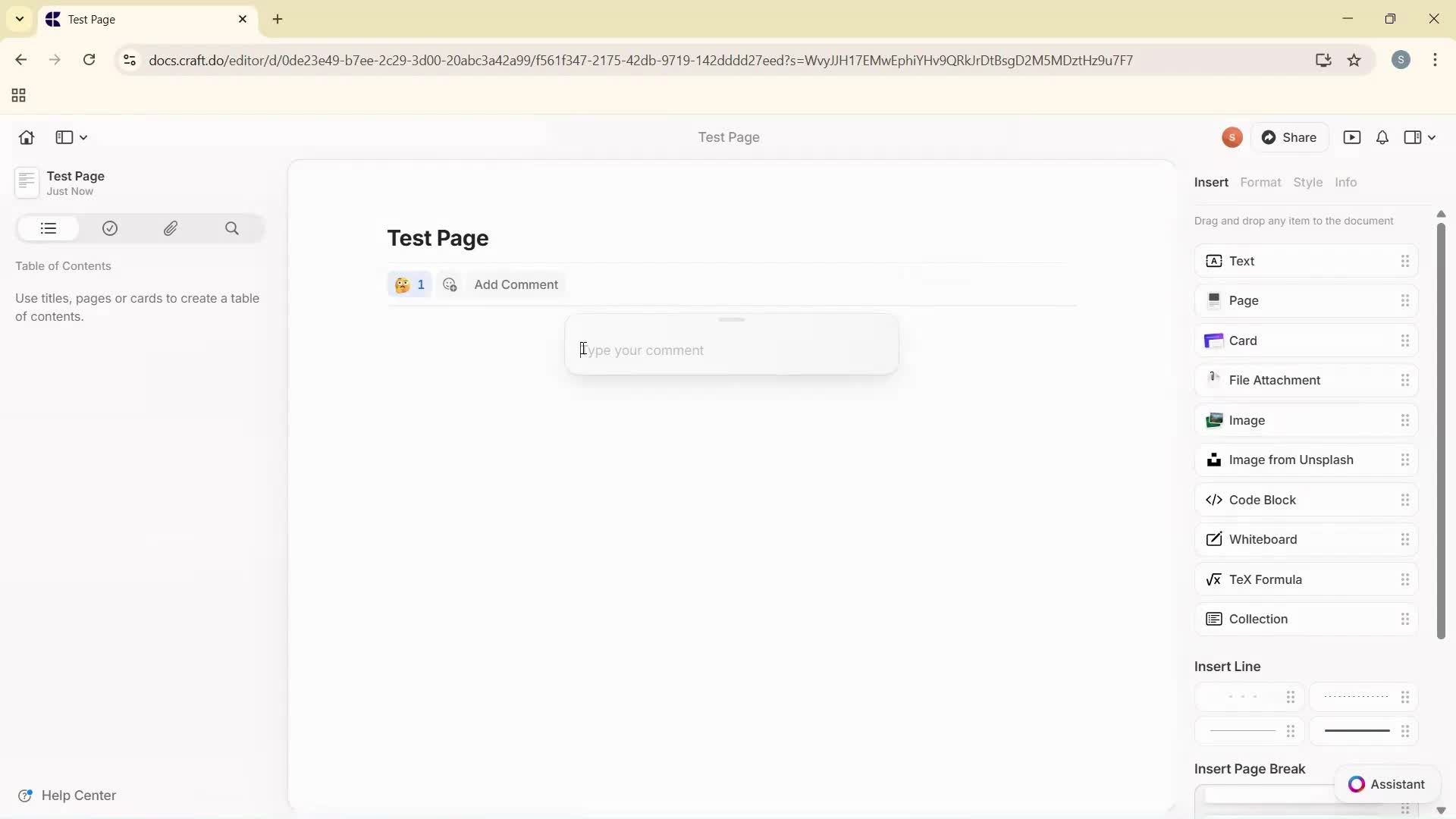Click the home icon in the sidebar
This screenshot has width=1456, height=819.
click(x=26, y=137)
